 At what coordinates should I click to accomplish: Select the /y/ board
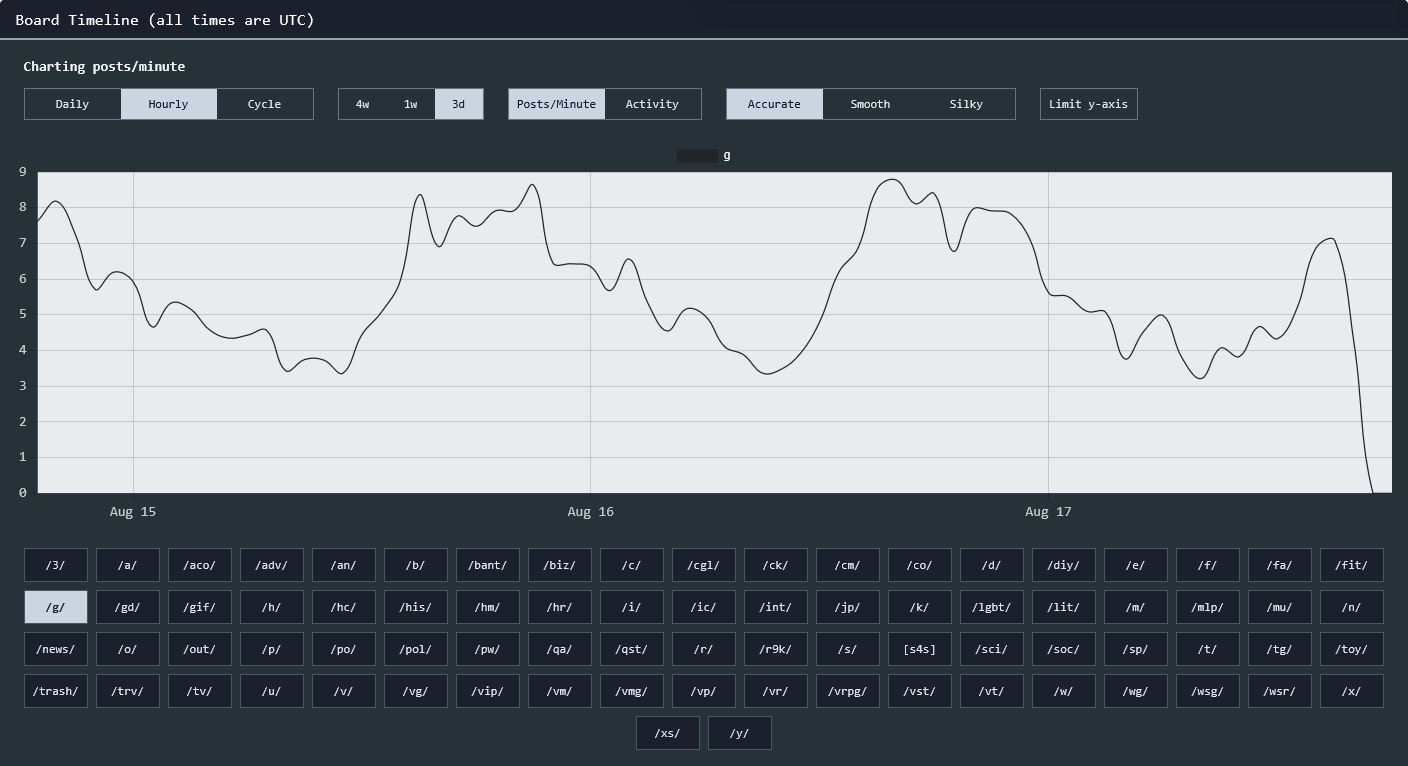click(740, 733)
